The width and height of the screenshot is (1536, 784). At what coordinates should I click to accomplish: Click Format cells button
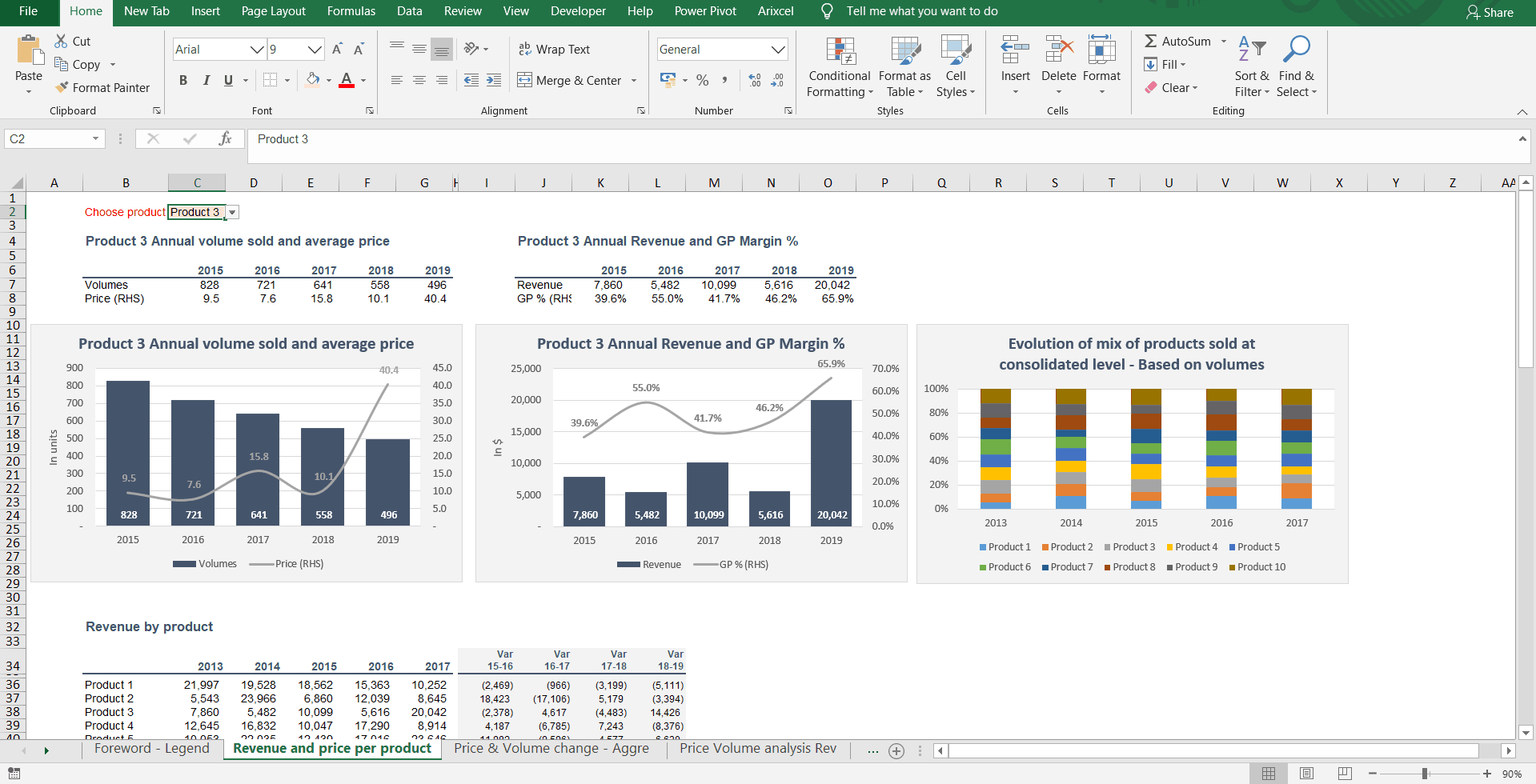click(x=1102, y=67)
